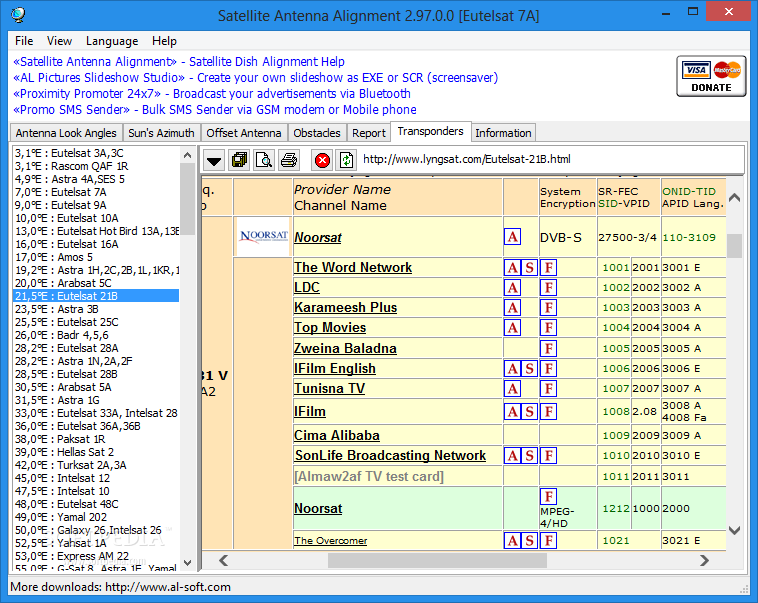The width and height of the screenshot is (758, 603).
Task: Open SonLife Broadcasting Network link
Action: coord(390,456)
